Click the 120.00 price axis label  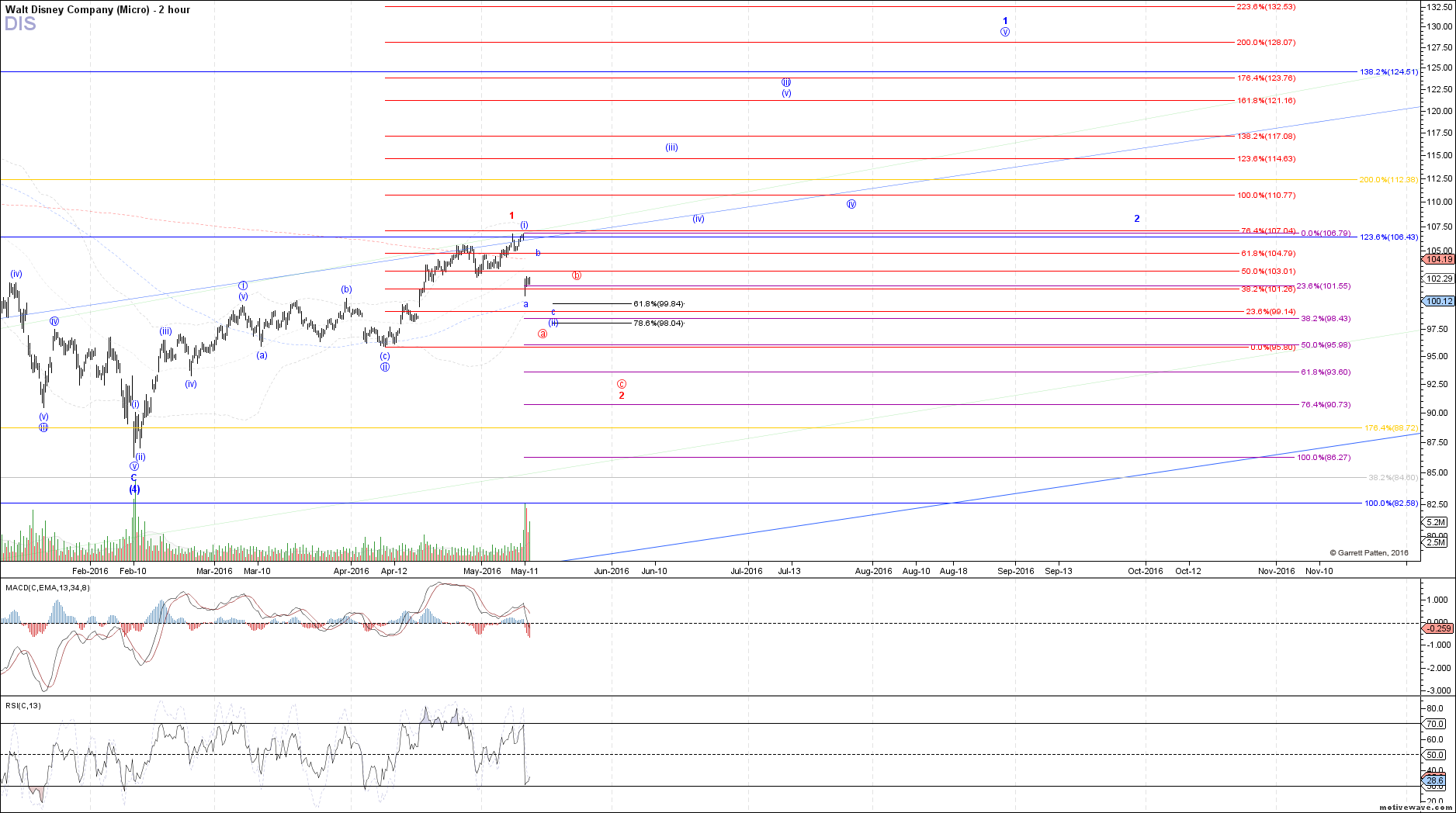pyautogui.click(x=1439, y=111)
